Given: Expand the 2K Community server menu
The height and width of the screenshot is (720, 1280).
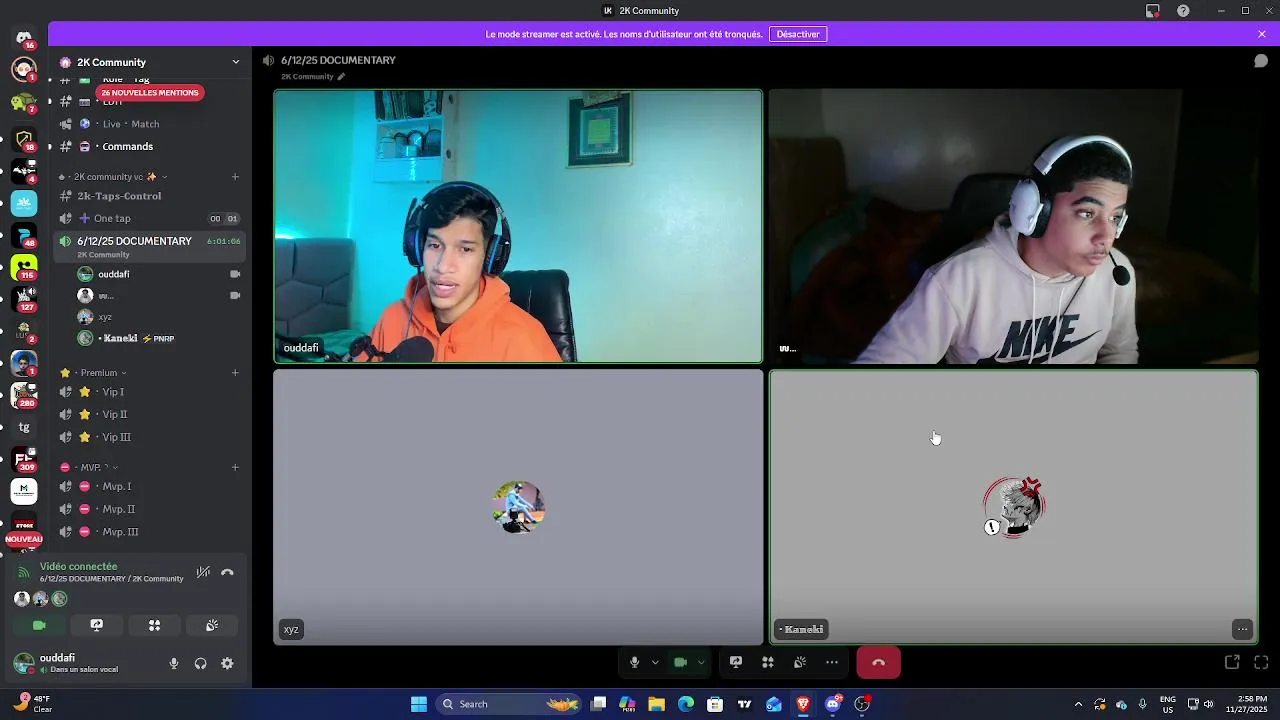Looking at the screenshot, I should coord(236,62).
